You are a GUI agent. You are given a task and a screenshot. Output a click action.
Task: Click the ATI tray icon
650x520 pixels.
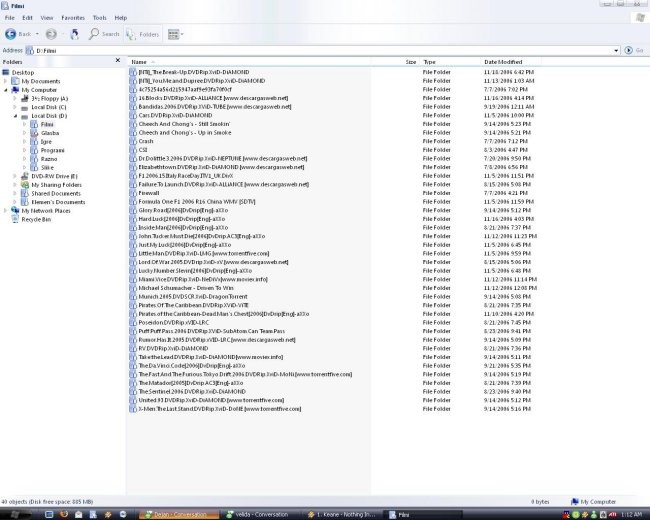click(x=612, y=515)
